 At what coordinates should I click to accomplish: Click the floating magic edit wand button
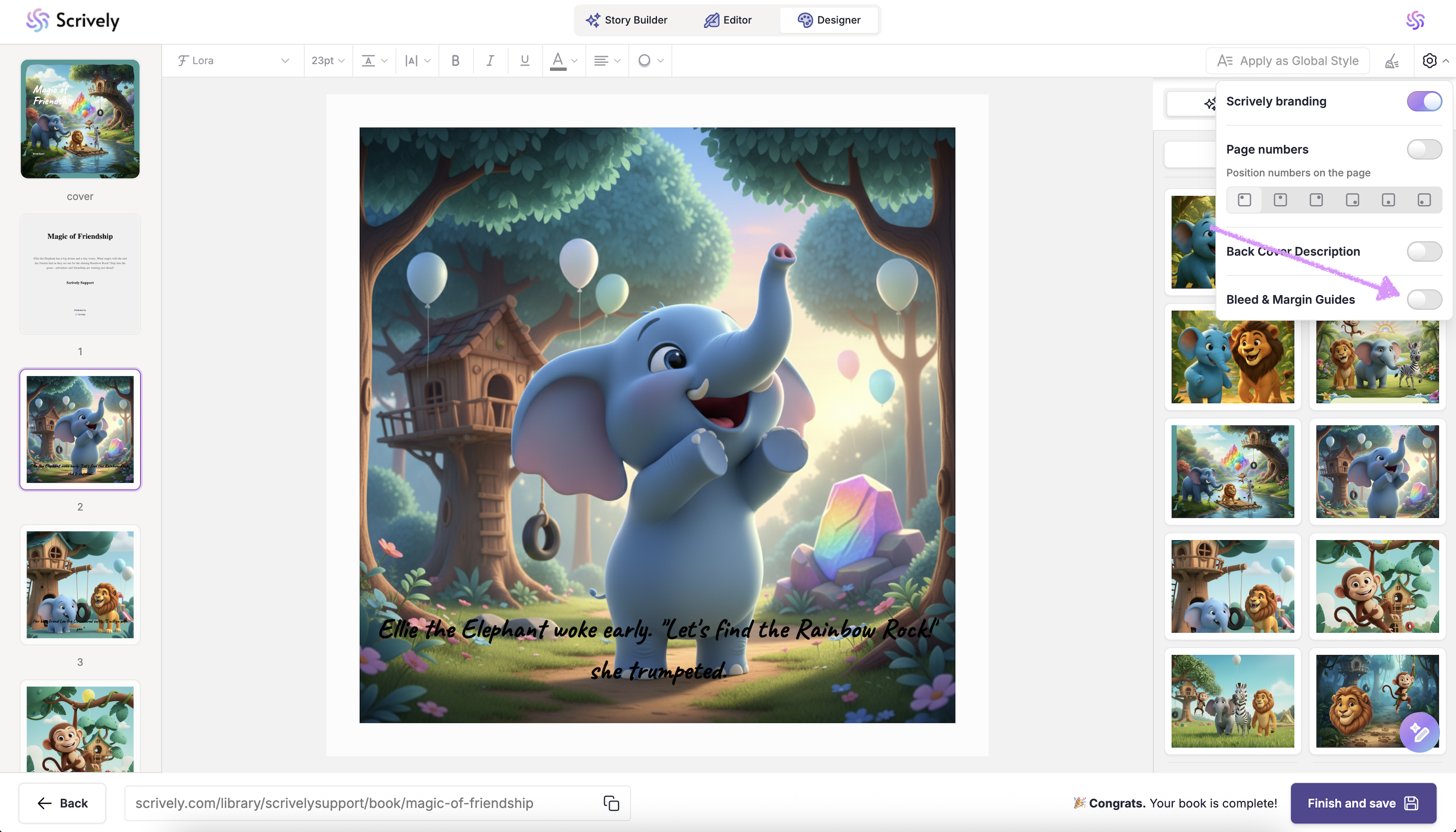(x=1419, y=732)
